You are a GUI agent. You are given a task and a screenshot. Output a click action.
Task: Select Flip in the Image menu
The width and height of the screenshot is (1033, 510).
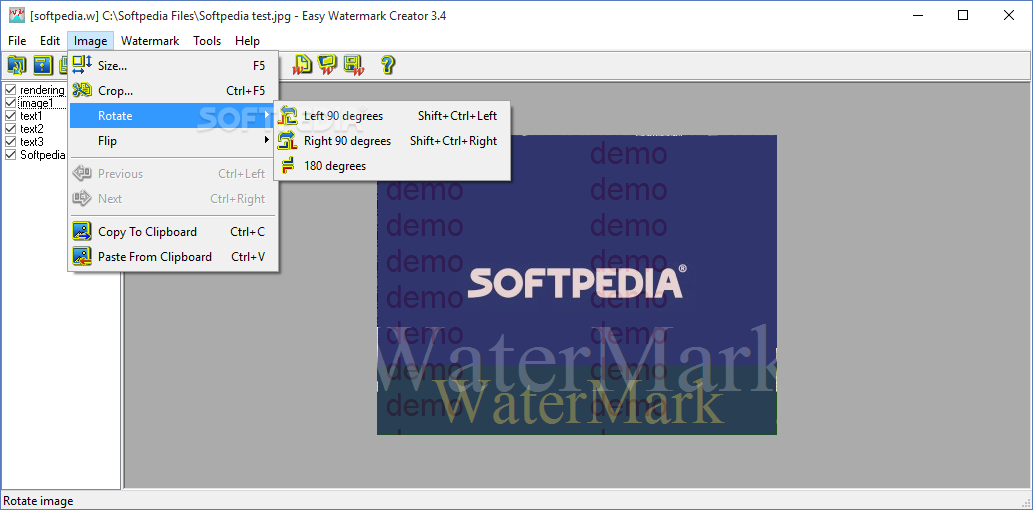(173, 140)
